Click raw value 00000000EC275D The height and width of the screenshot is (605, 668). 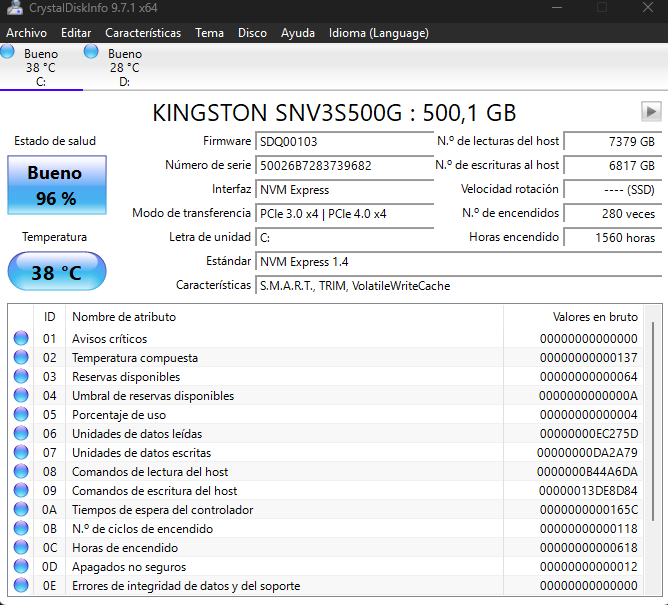point(589,434)
